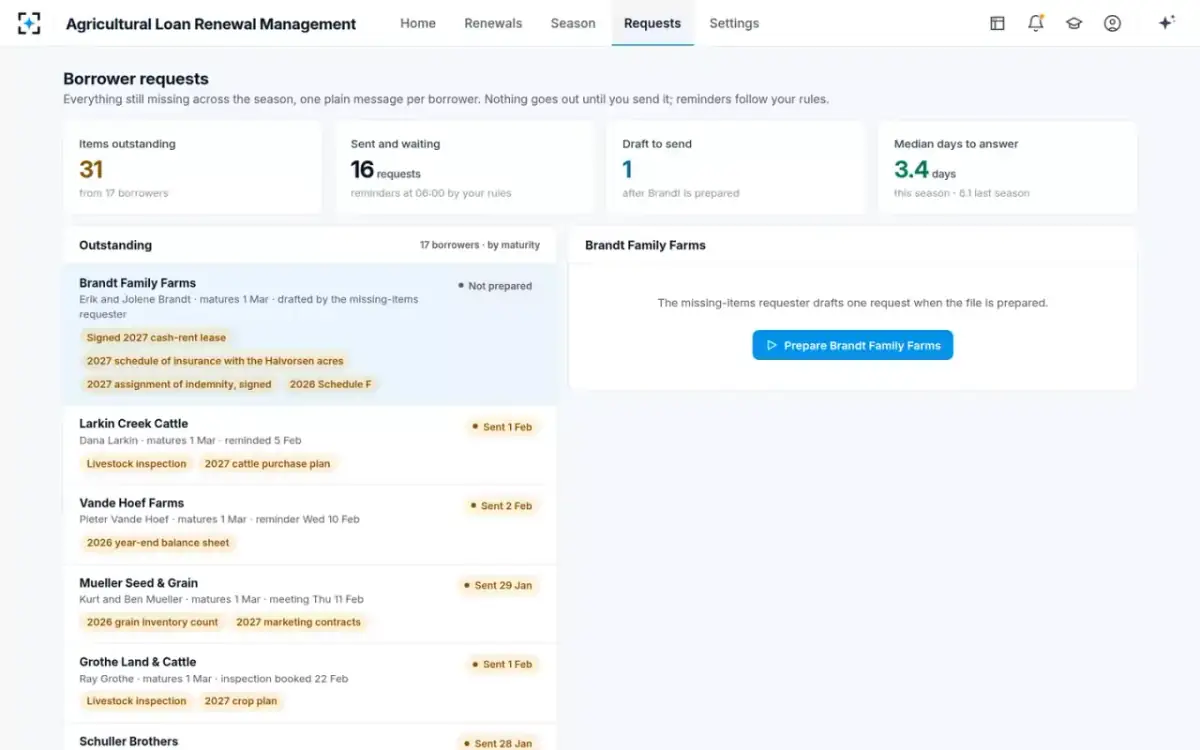
Task: Click the Sent 28 Jan status badge
Action: 498,743
